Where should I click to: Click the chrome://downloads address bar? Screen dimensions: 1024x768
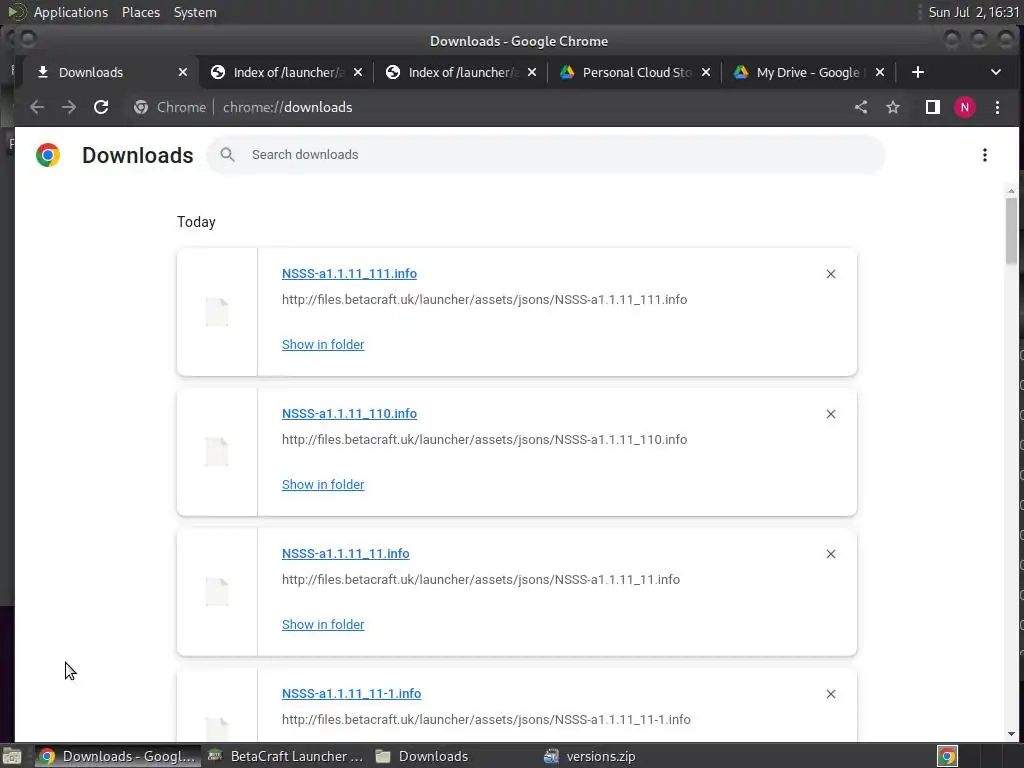coord(287,107)
